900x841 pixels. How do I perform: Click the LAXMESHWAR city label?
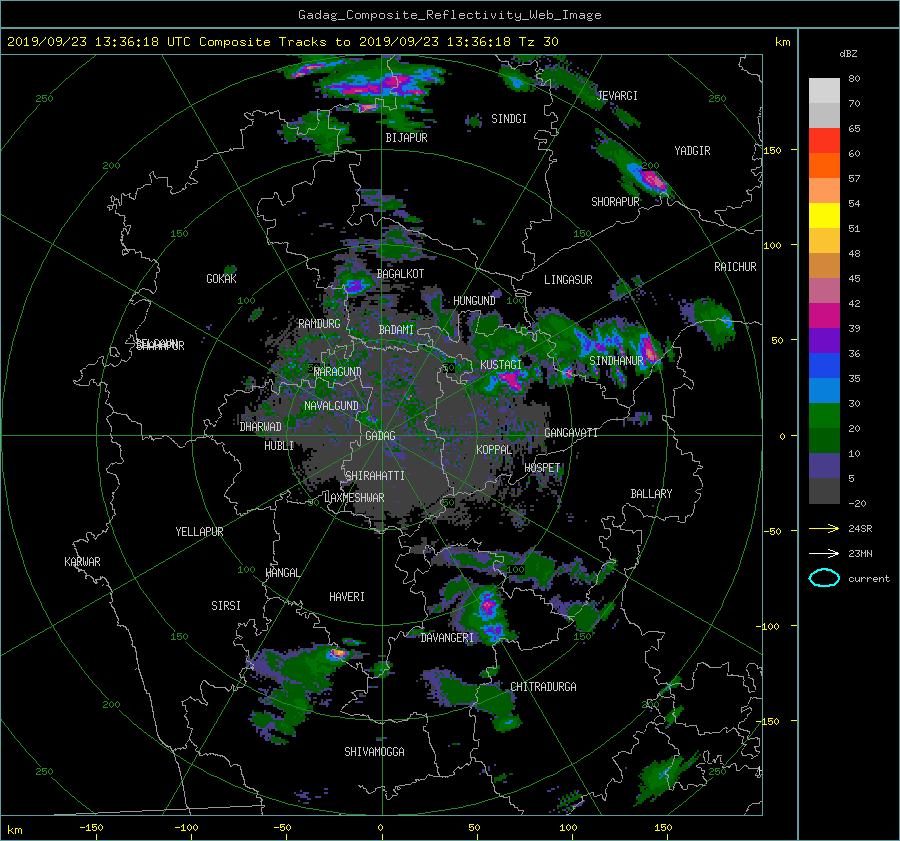pos(354,498)
